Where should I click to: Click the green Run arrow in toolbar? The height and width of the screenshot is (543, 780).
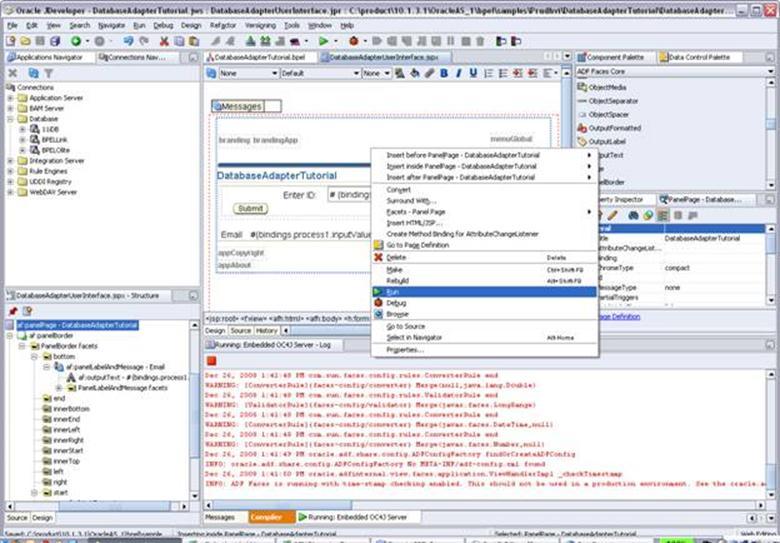point(323,41)
